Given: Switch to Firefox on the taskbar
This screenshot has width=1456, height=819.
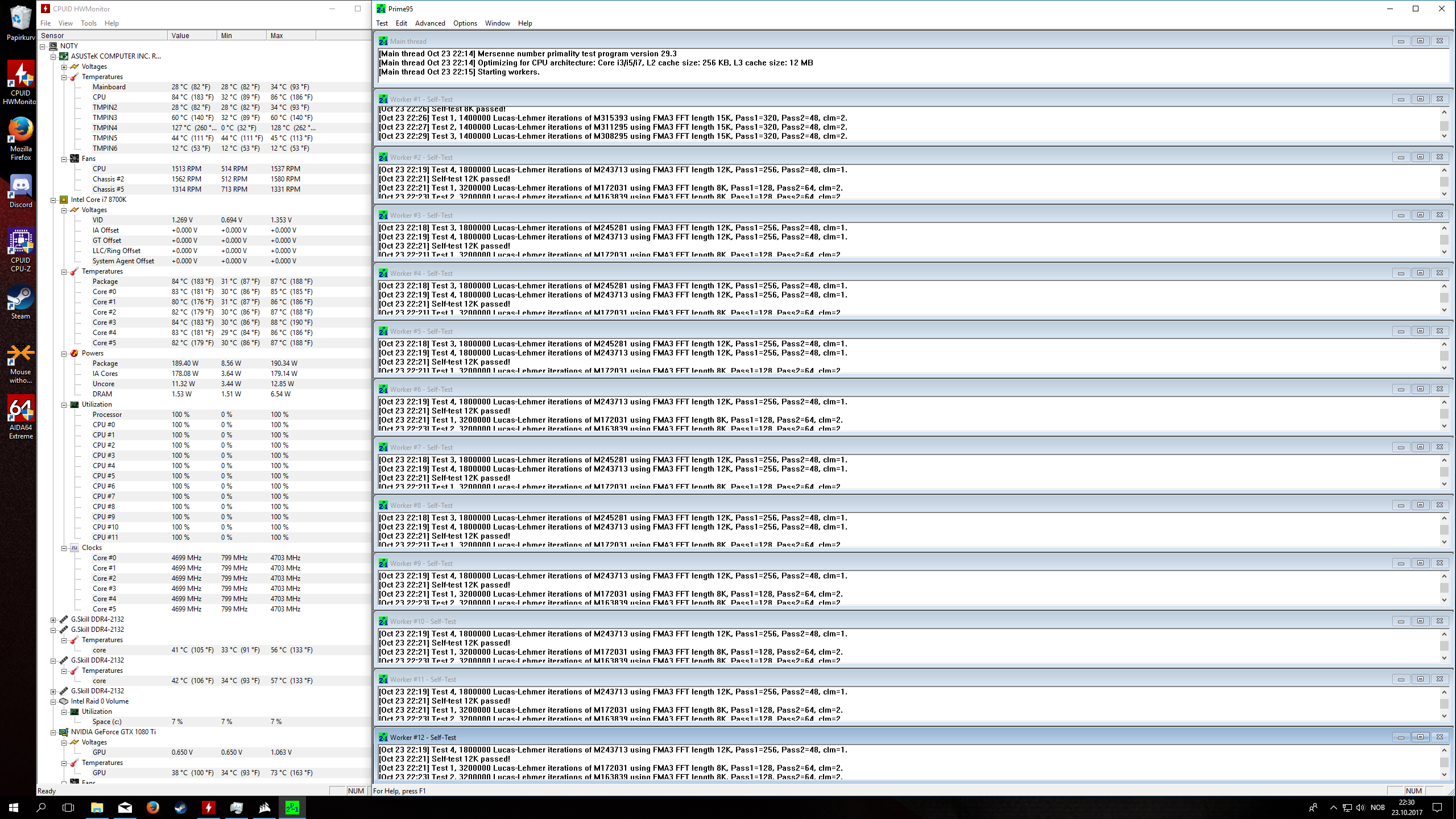Looking at the screenshot, I should pos(152,808).
